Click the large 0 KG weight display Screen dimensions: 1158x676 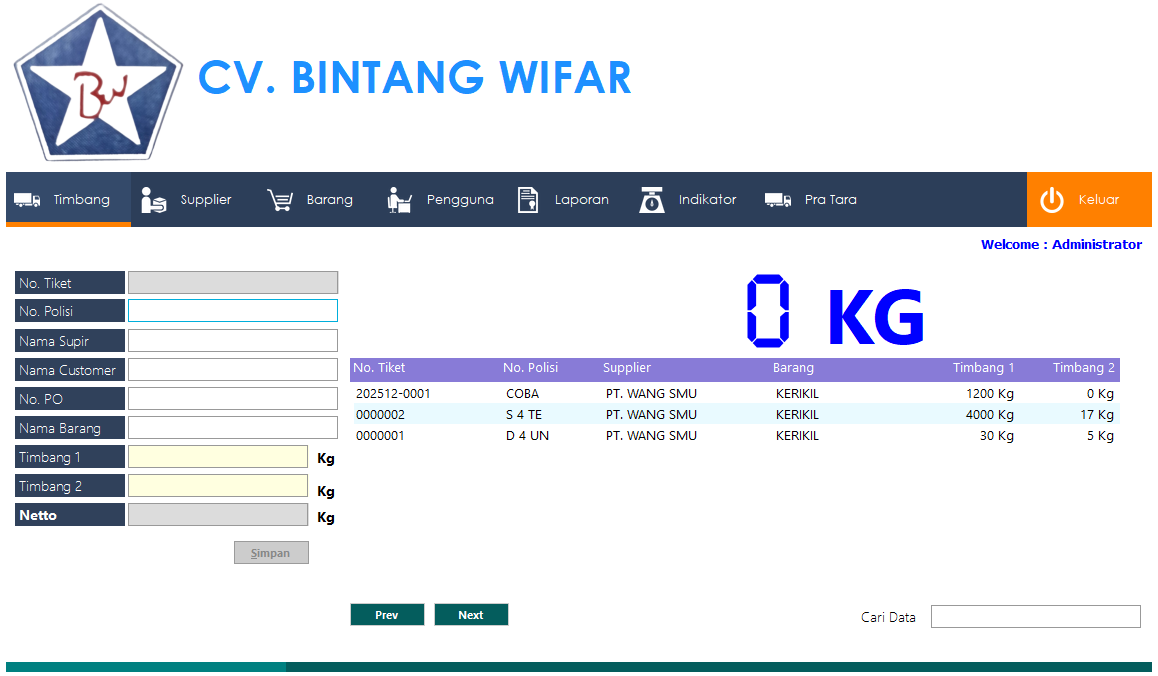click(x=835, y=311)
